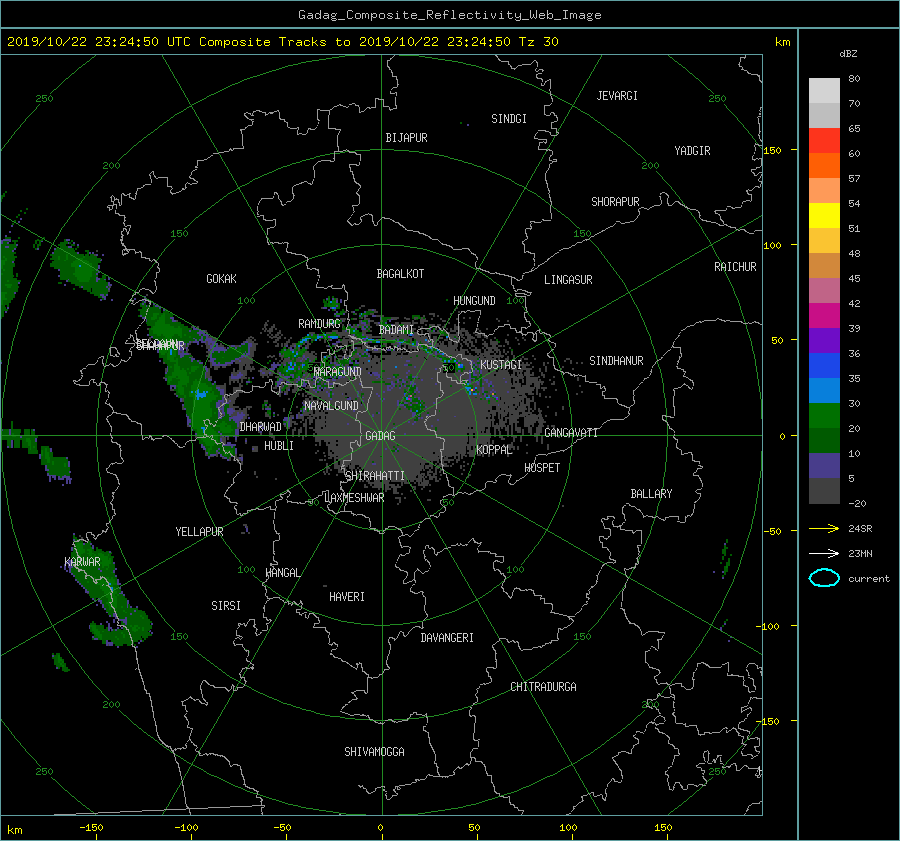Click the -150 km label on bottom axis
This screenshot has width=900, height=841.
tap(91, 828)
